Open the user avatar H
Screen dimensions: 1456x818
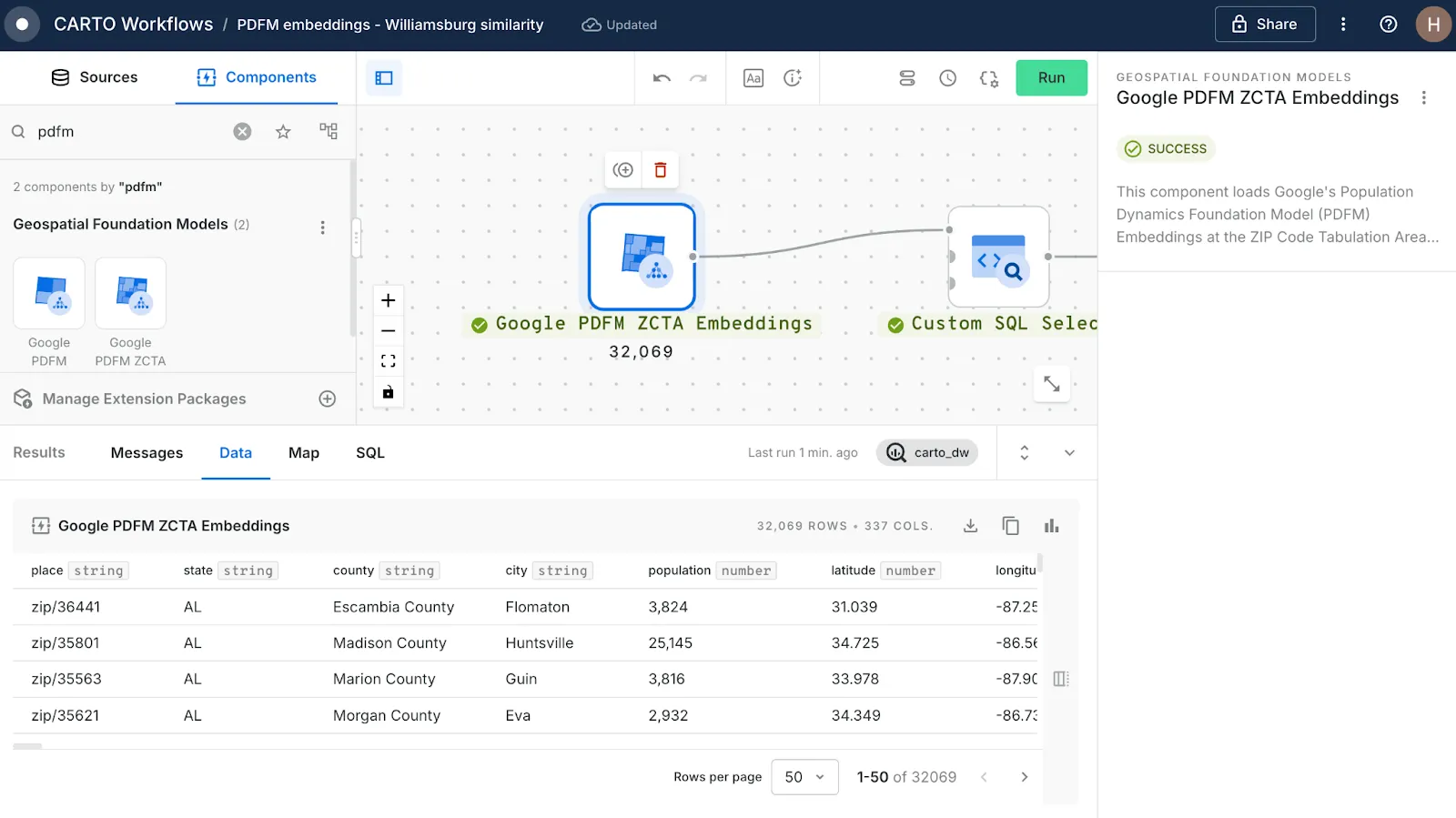(x=1433, y=25)
